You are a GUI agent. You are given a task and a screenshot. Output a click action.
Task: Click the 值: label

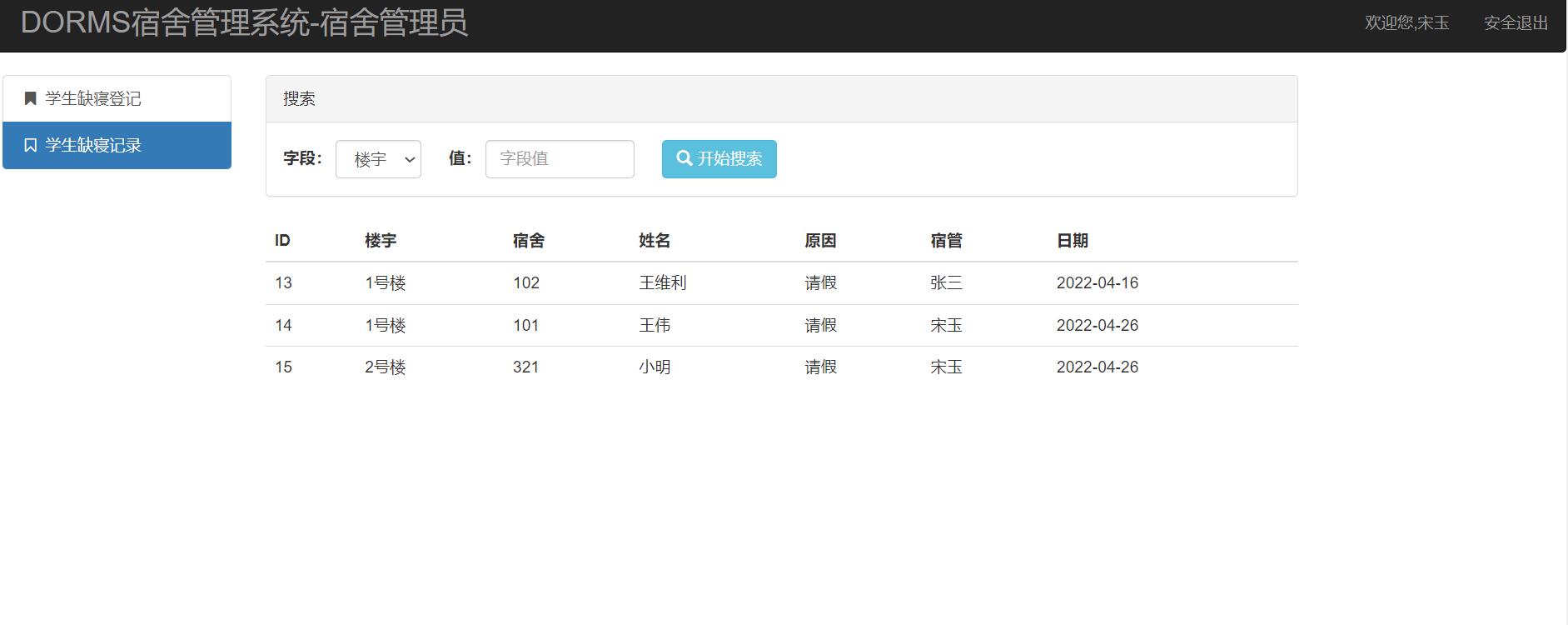(x=460, y=158)
